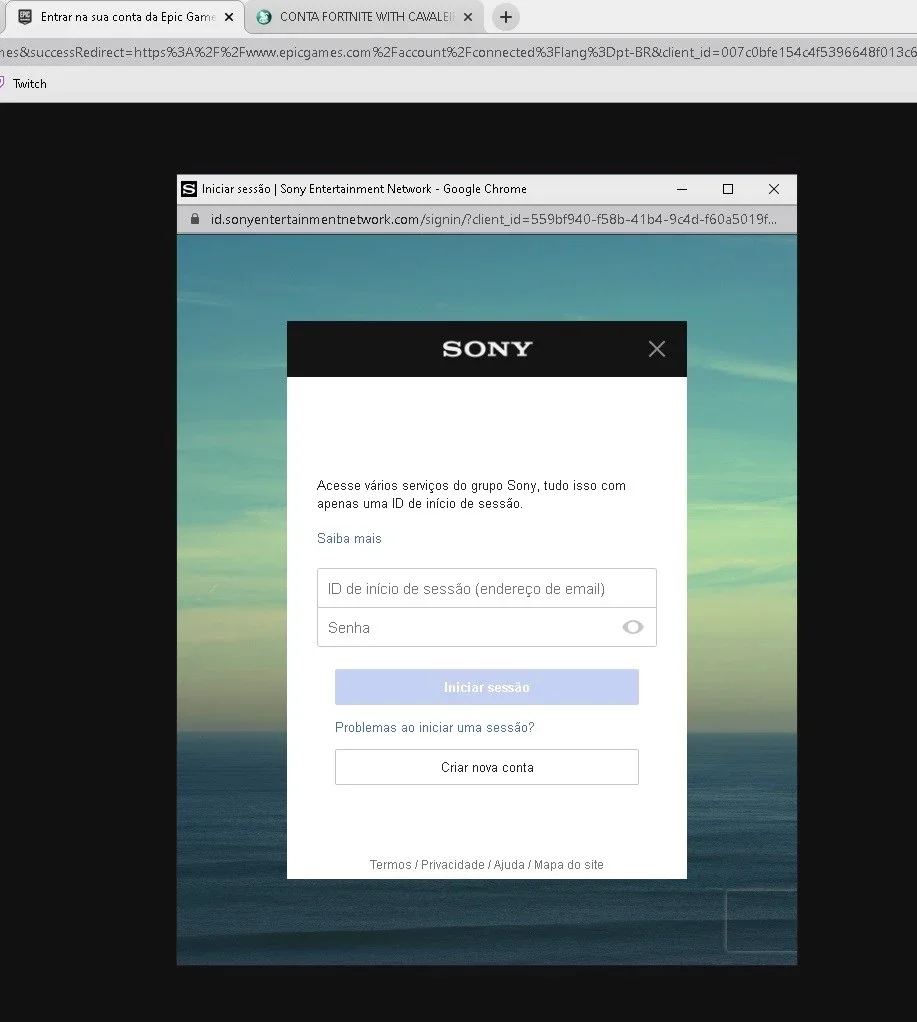Screen dimensions: 917x1022
Task: Click the Sony popup address URL
Action: 493,219
